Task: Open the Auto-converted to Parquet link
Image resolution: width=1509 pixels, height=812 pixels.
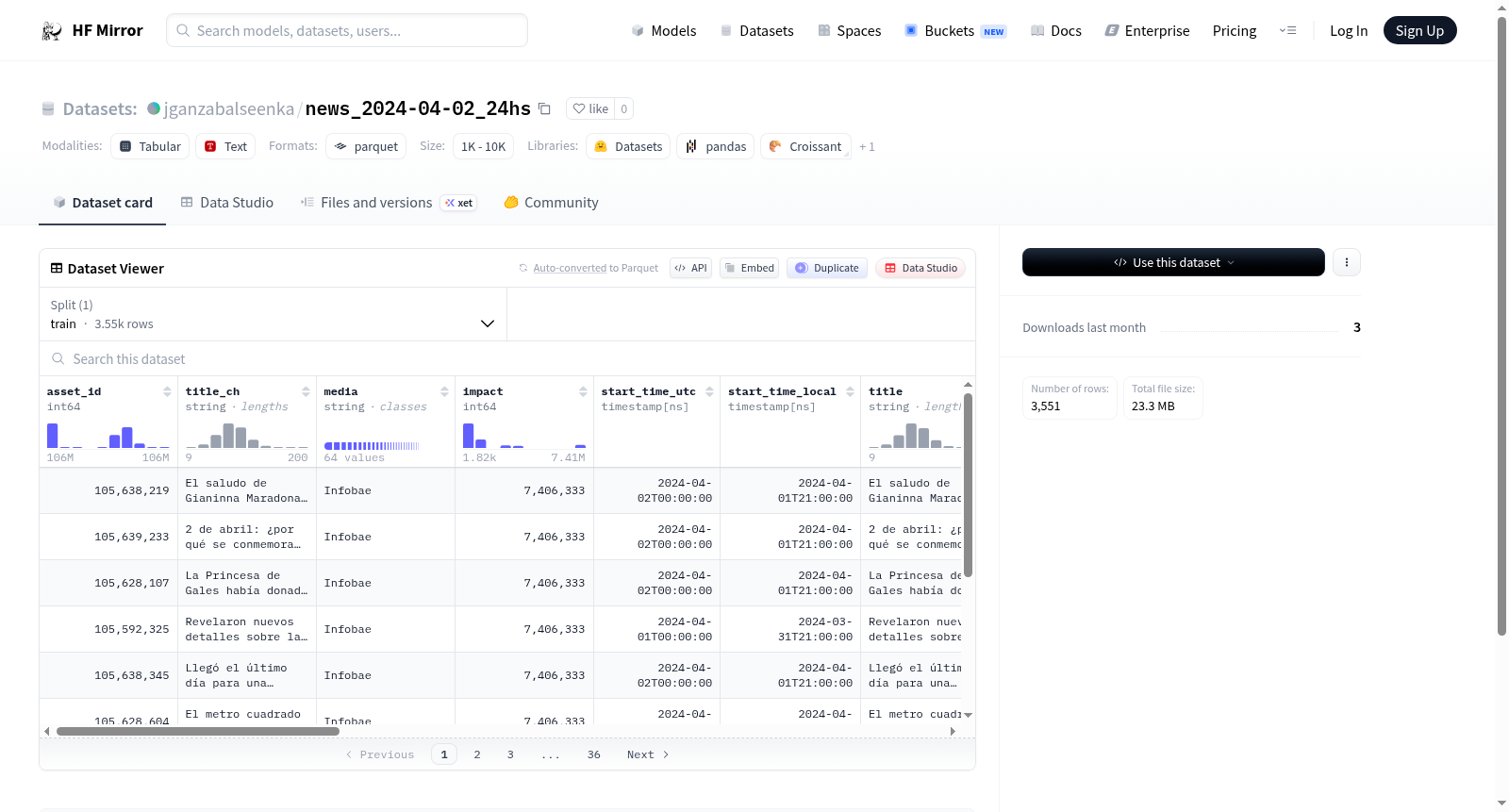Action: click(595, 268)
